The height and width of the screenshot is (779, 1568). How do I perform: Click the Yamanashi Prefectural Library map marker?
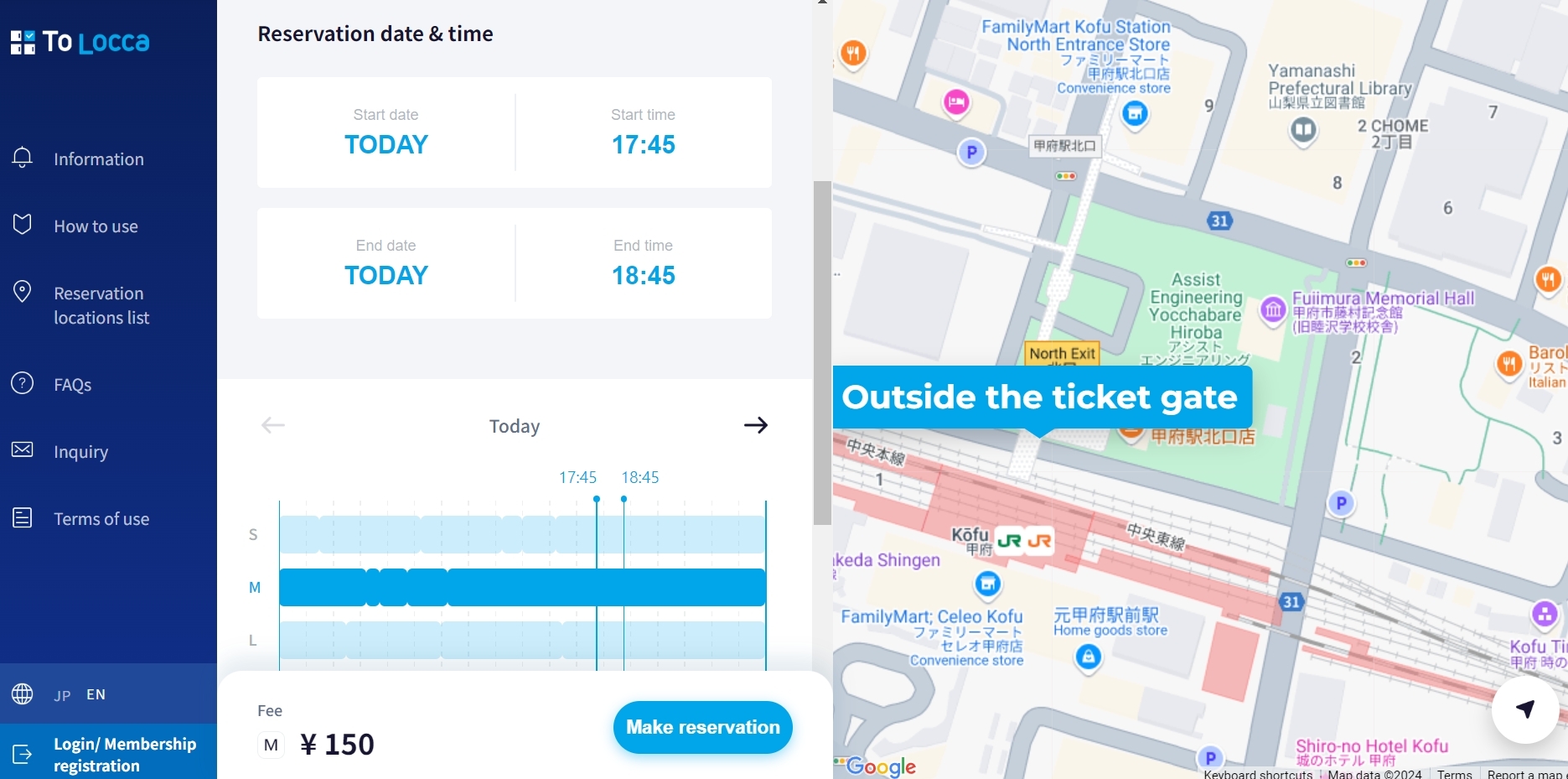pos(1303,130)
